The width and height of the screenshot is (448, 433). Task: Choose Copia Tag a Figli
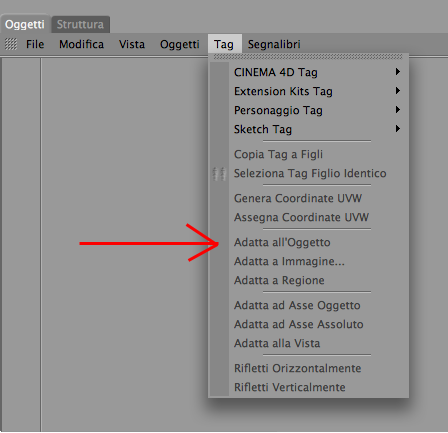[x=278, y=154]
